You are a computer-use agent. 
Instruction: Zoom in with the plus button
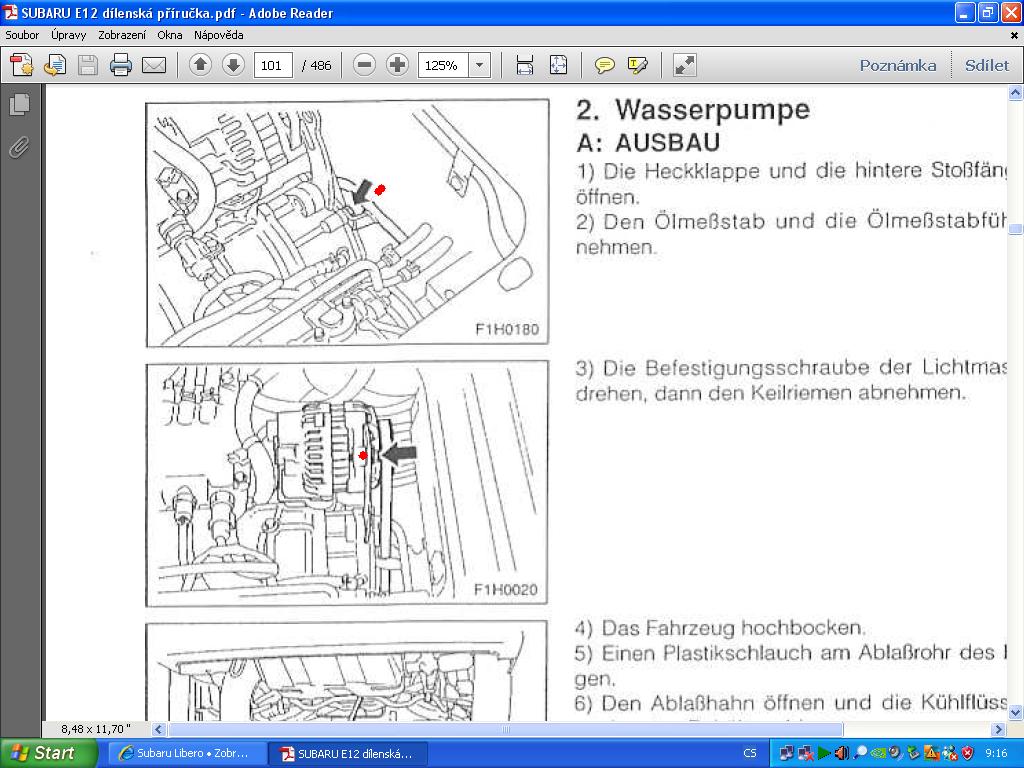coord(397,65)
